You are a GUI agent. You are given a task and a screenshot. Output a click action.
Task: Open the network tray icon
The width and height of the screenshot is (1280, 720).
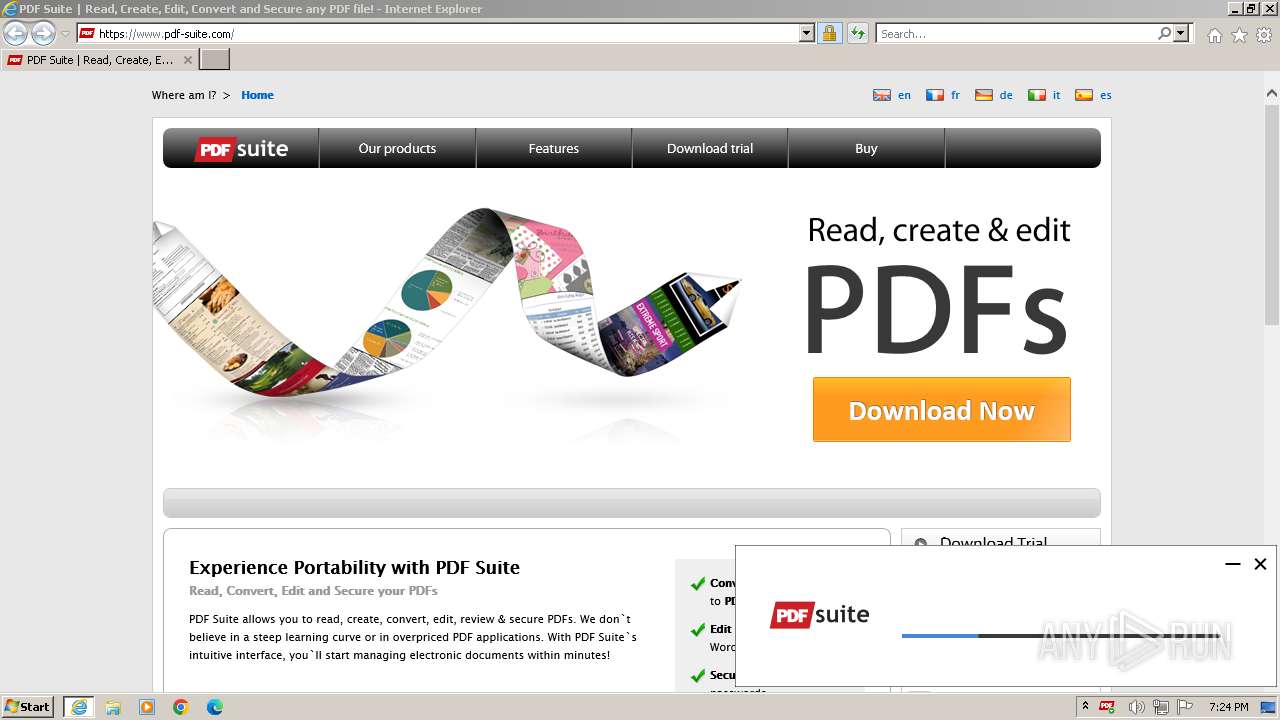[x=1160, y=707]
